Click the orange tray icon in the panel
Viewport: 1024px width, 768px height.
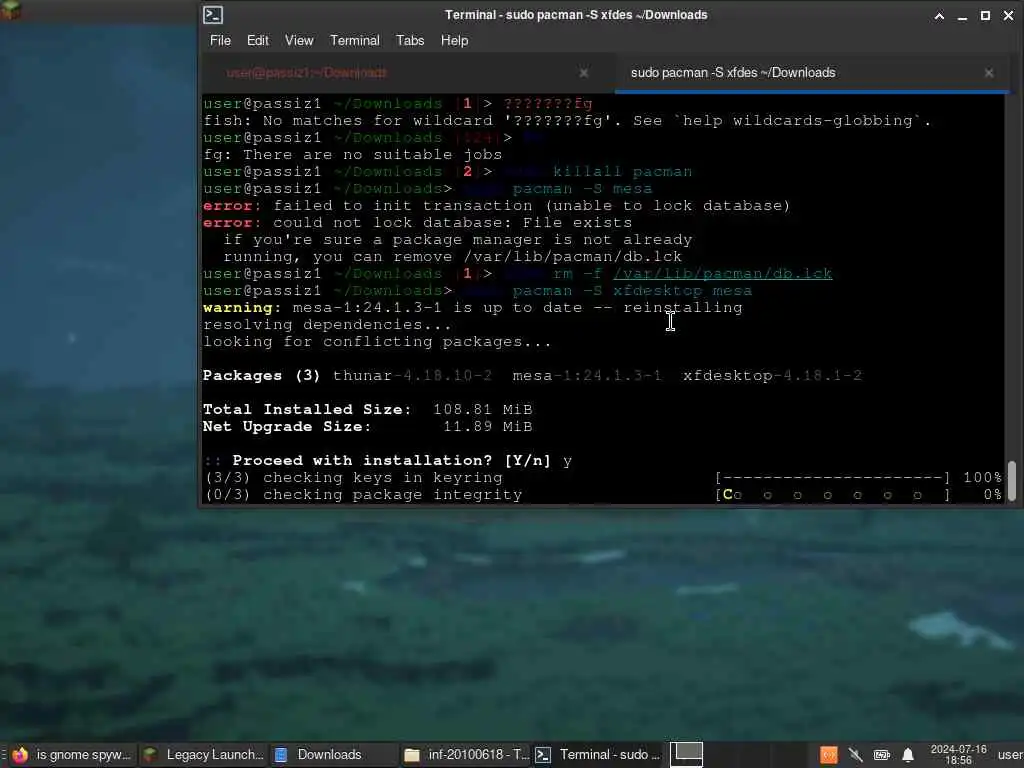click(x=829, y=755)
